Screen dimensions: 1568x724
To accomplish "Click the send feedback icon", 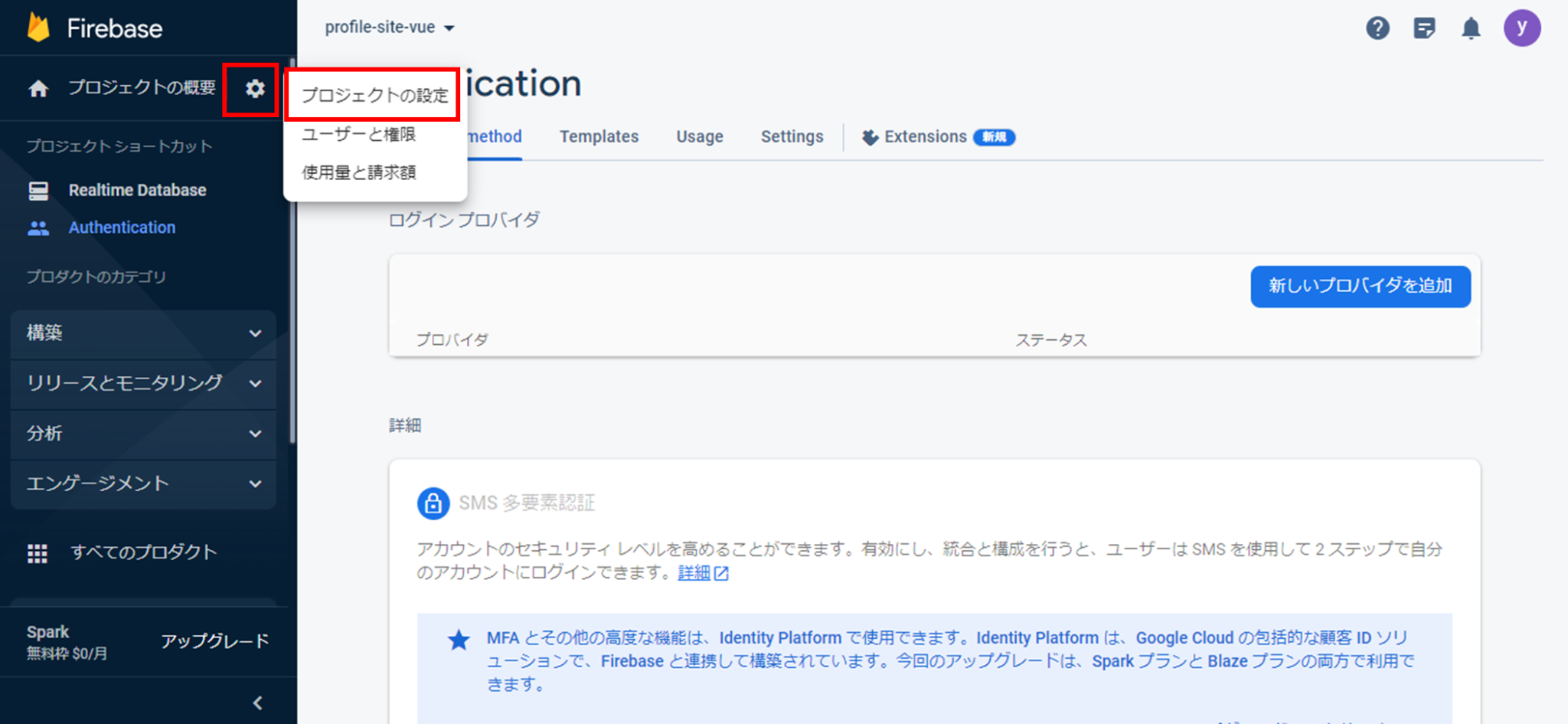I will (1424, 28).
